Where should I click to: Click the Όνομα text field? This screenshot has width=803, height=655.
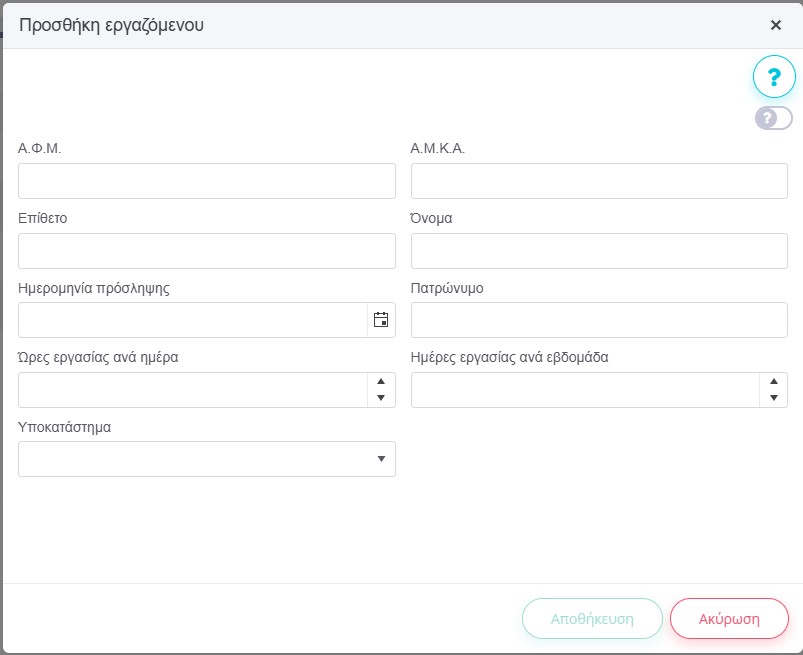[599, 251]
